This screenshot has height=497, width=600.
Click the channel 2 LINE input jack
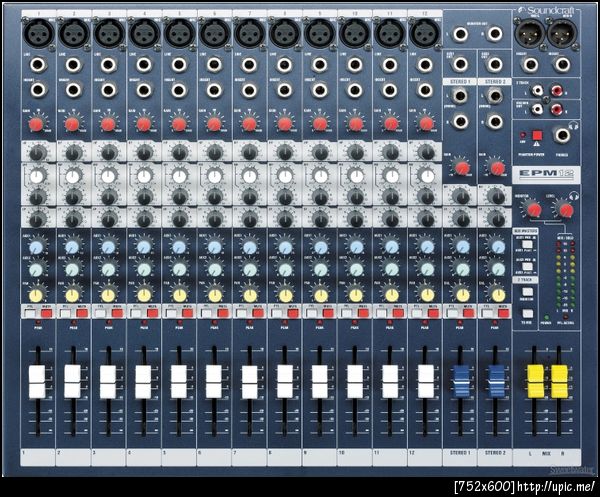pyautogui.click(x=73, y=65)
